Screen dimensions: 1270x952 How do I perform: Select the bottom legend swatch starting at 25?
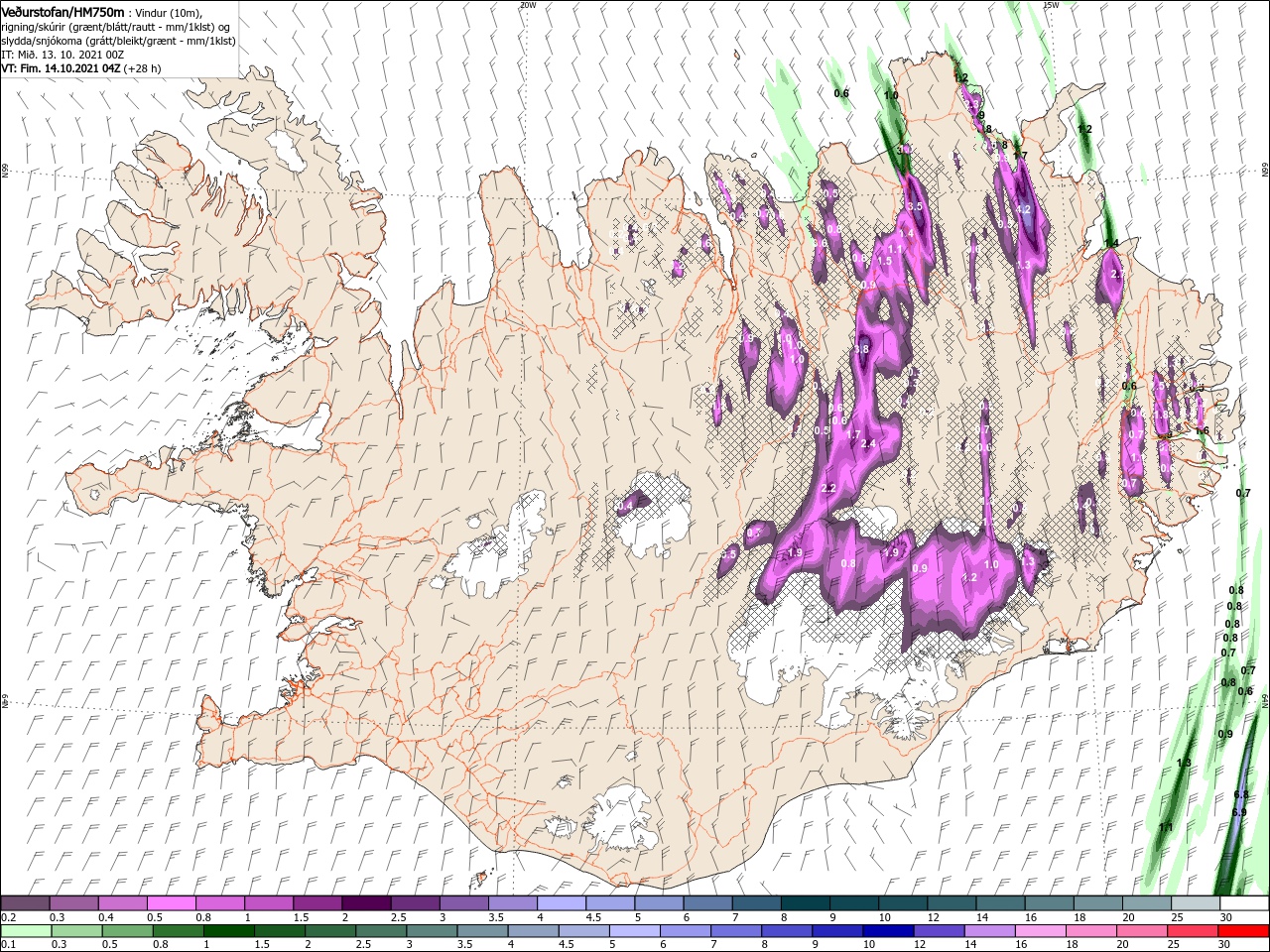(1191, 931)
